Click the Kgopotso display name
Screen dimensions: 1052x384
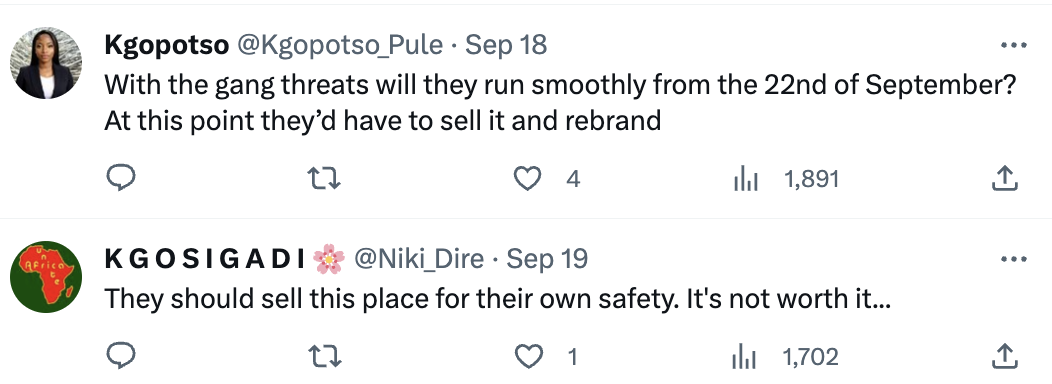coord(167,46)
